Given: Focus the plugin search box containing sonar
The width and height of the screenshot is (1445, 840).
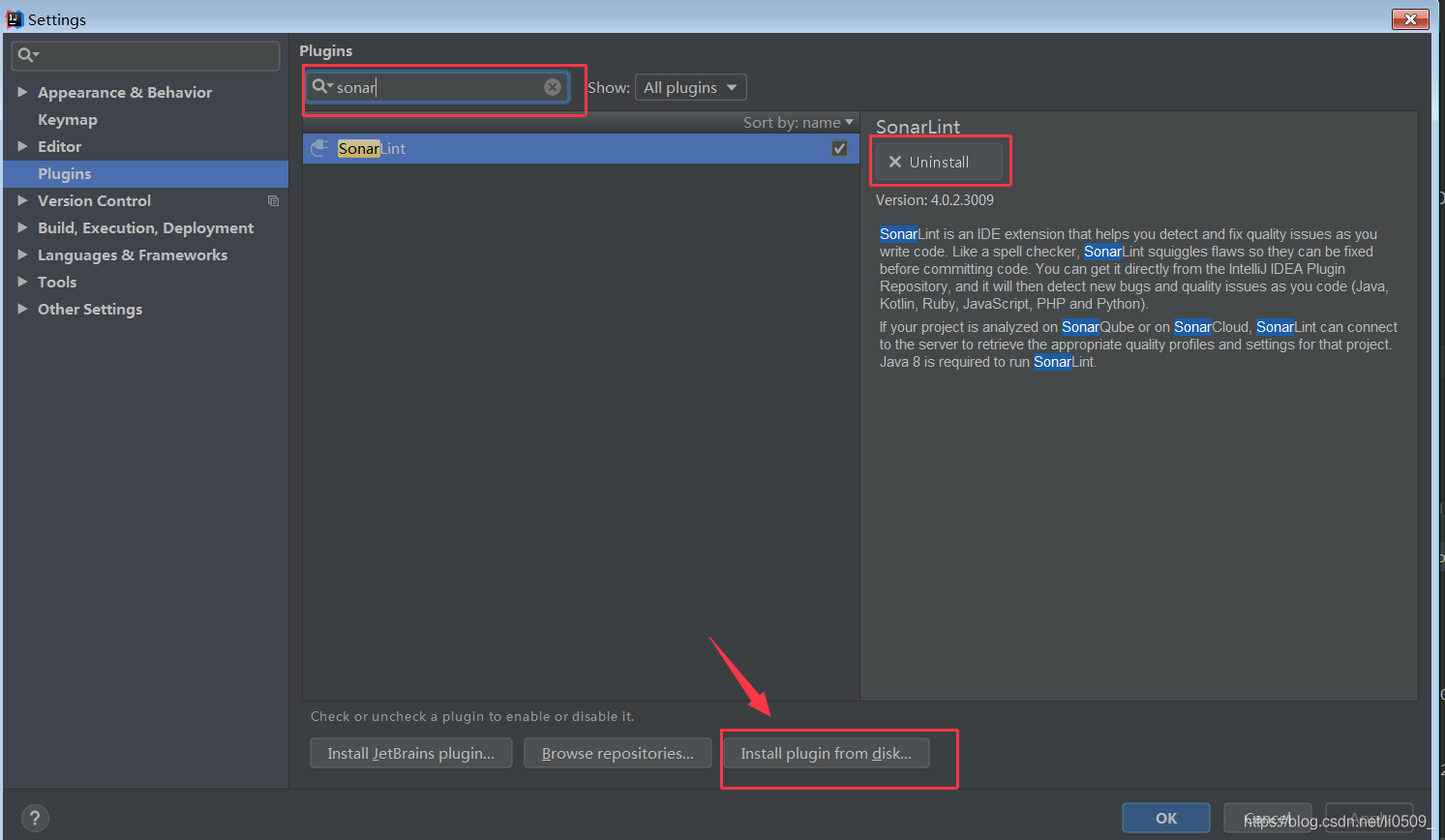Looking at the screenshot, I should coord(437,87).
